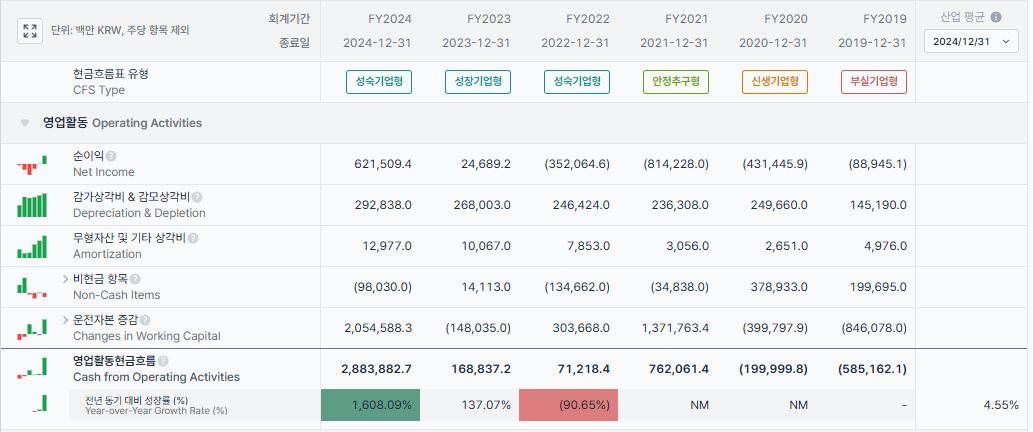
Task: Click help icon next to 순이익
Action: (111, 156)
